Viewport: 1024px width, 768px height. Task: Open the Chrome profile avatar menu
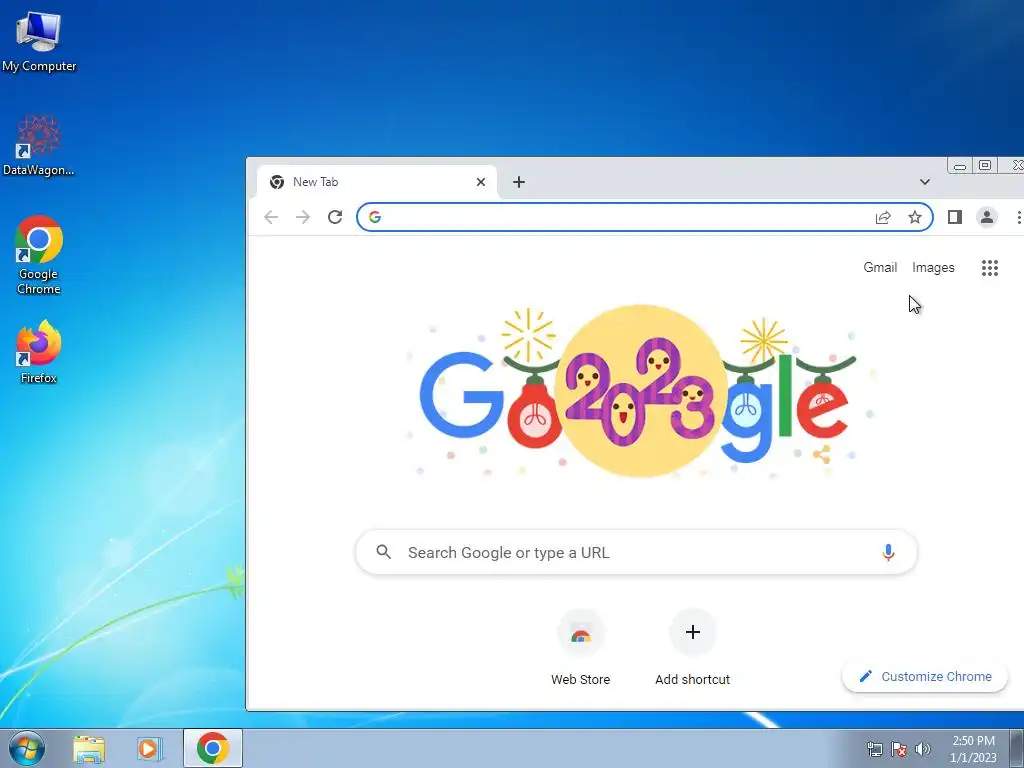click(987, 217)
